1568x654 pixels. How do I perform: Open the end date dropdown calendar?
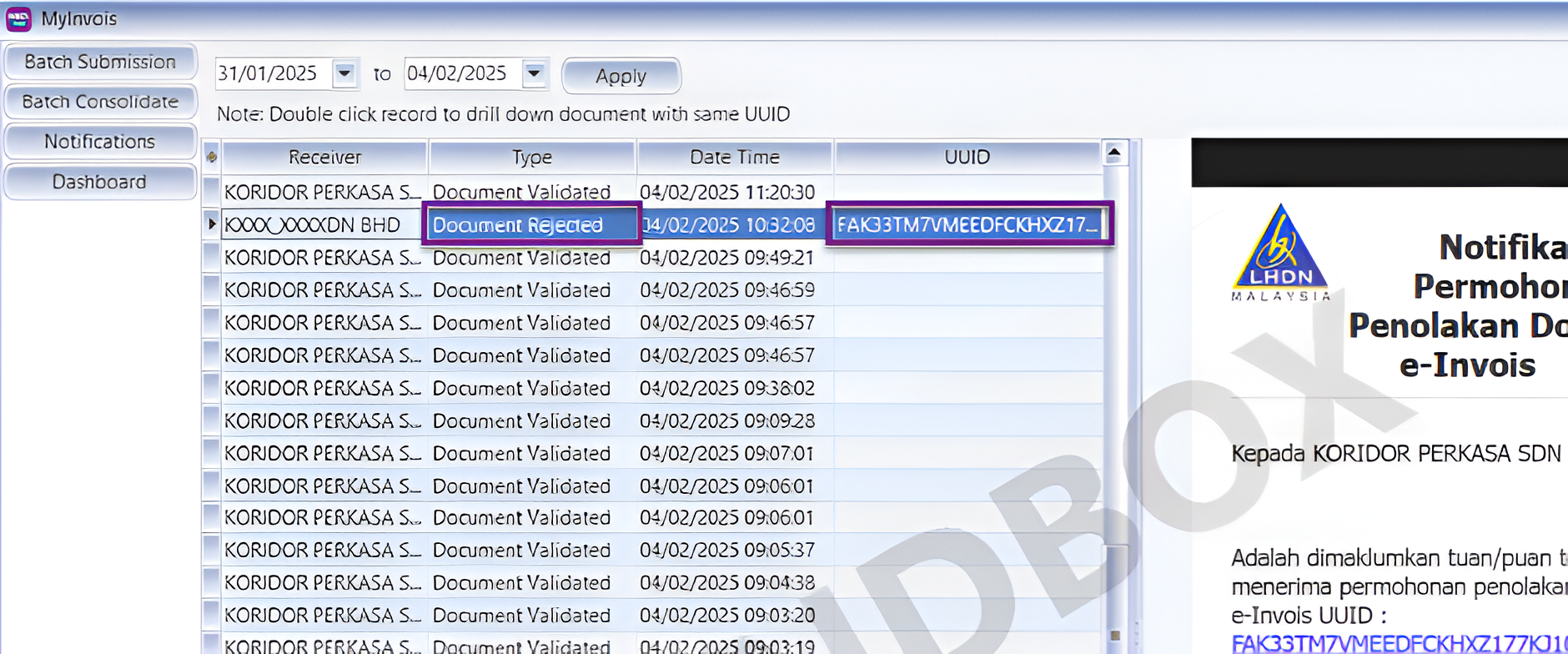(534, 73)
